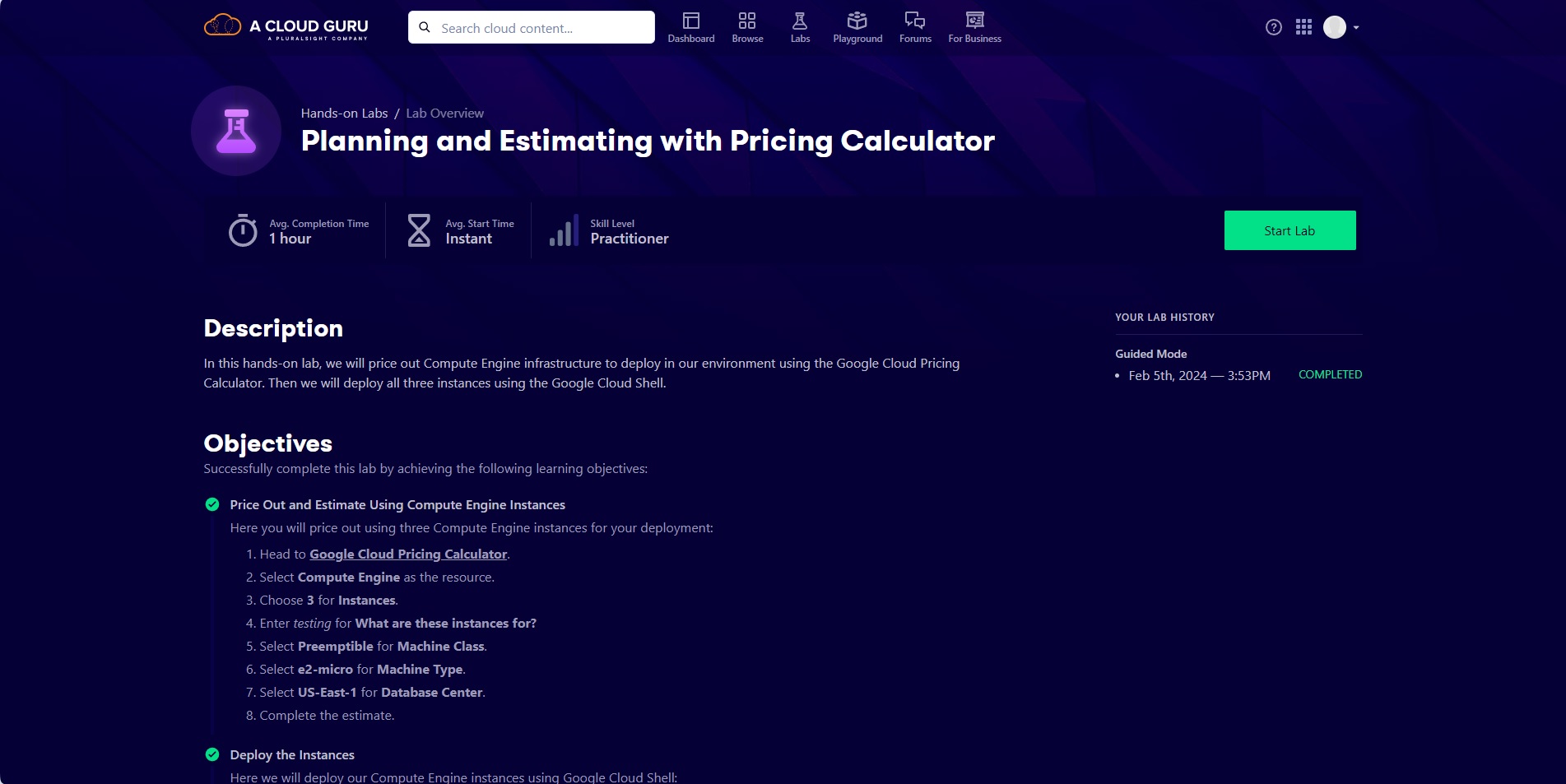Screen dimensions: 1566x784
Task: Expand the profile dropdown arrow
Action: [1356, 28]
